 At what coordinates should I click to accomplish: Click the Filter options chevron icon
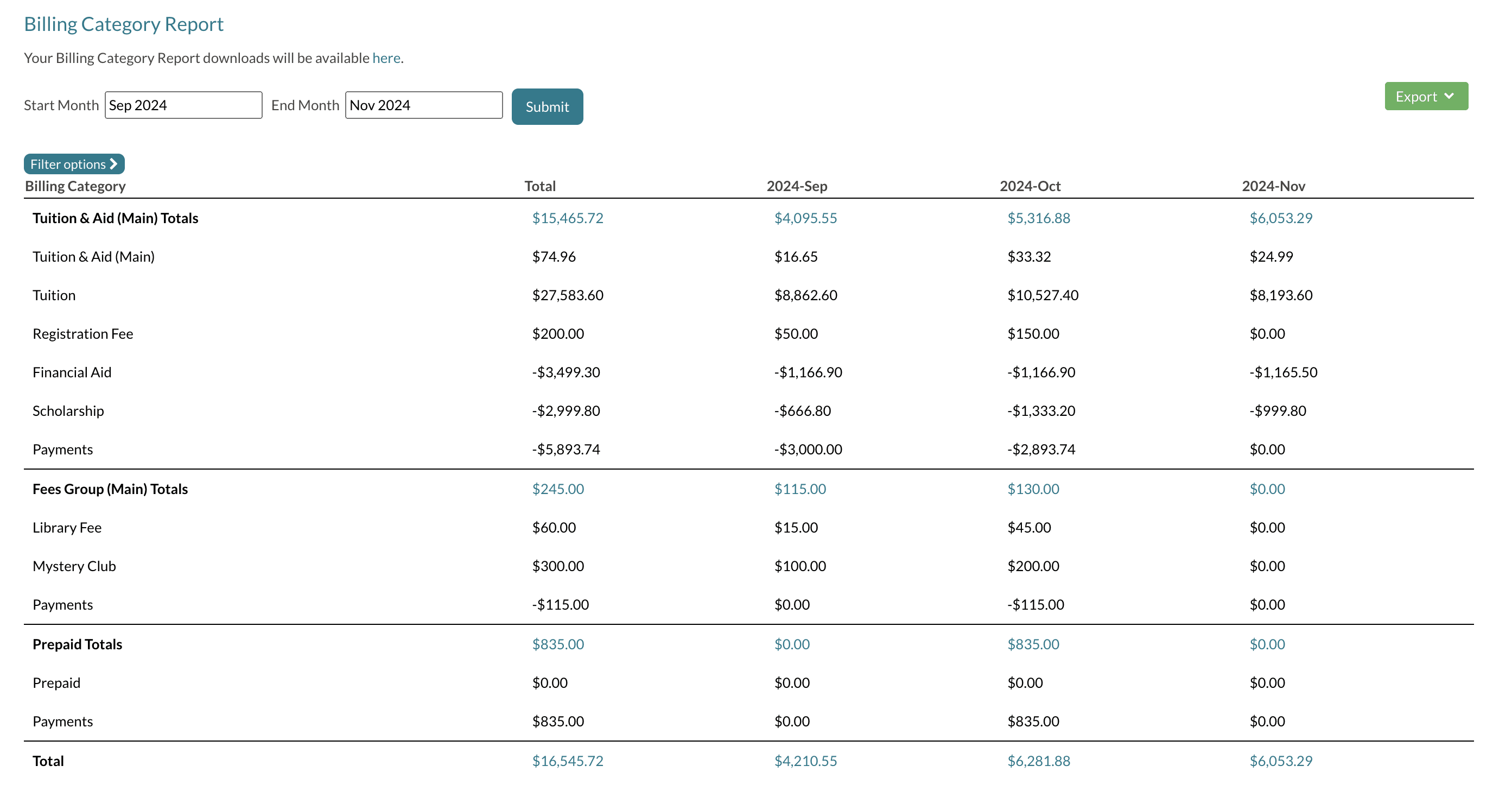click(x=114, y=164)
